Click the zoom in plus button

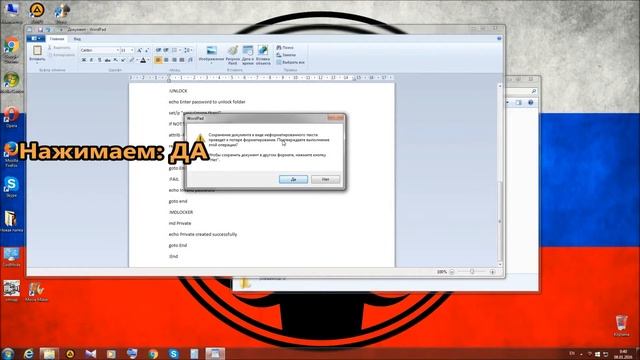pyautogui.click(x=492, y=272)
